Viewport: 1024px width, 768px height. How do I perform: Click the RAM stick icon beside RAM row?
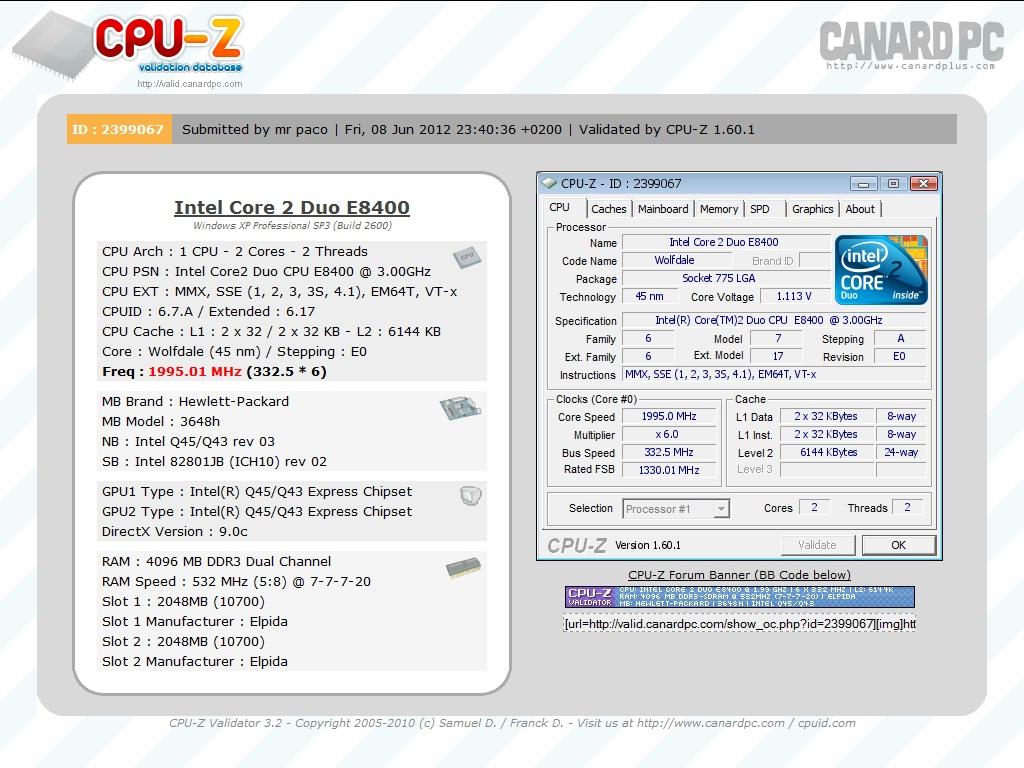464,568
